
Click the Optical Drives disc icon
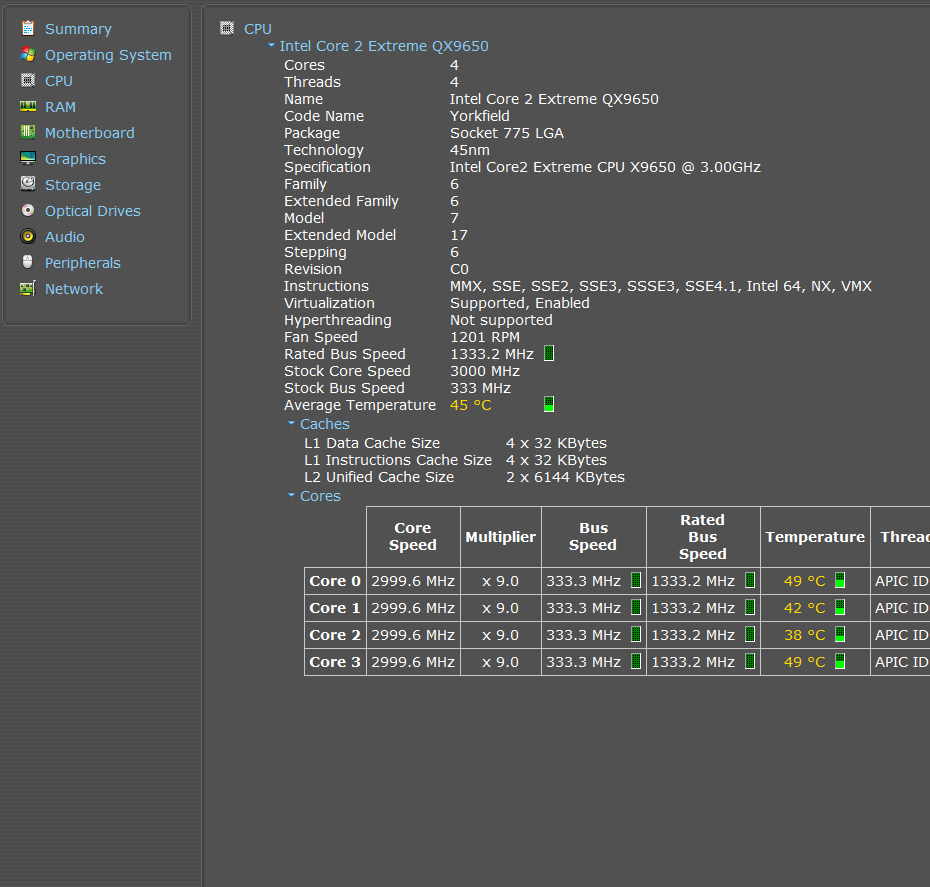tap(28, 210)
